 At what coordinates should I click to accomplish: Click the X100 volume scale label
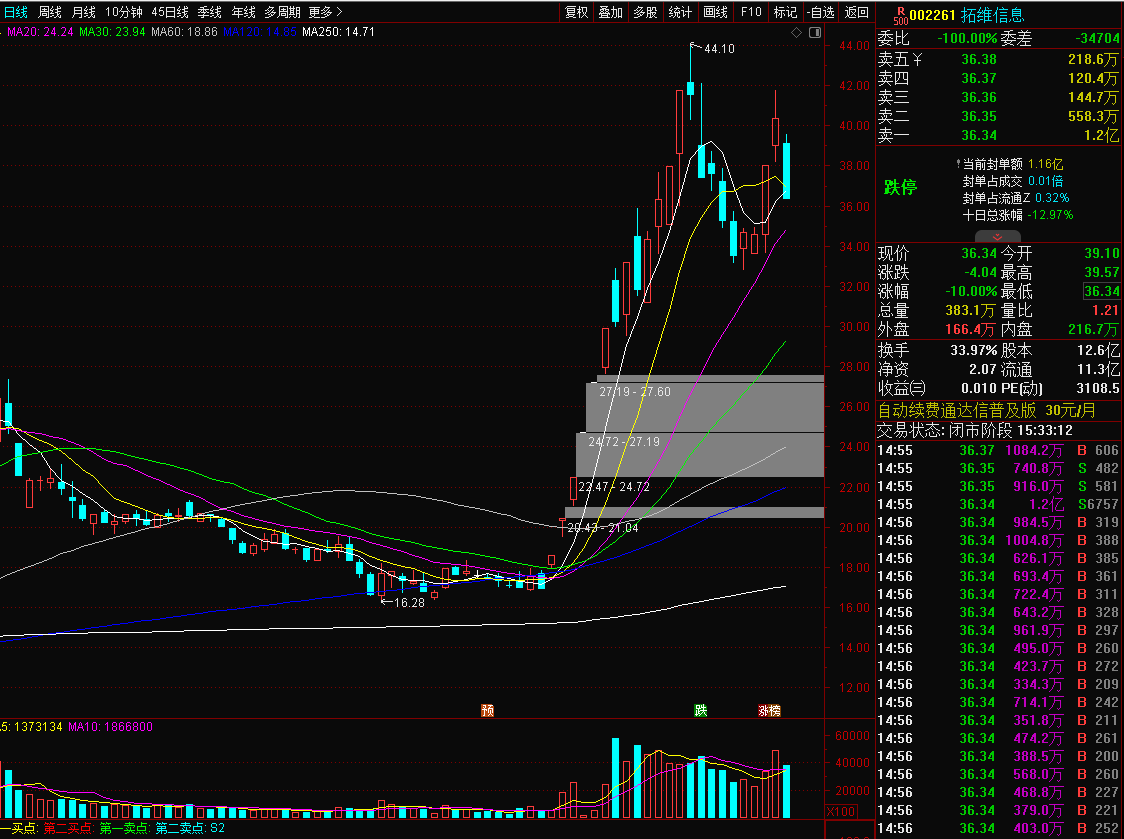pyautogui.click(x=841, y=812)
